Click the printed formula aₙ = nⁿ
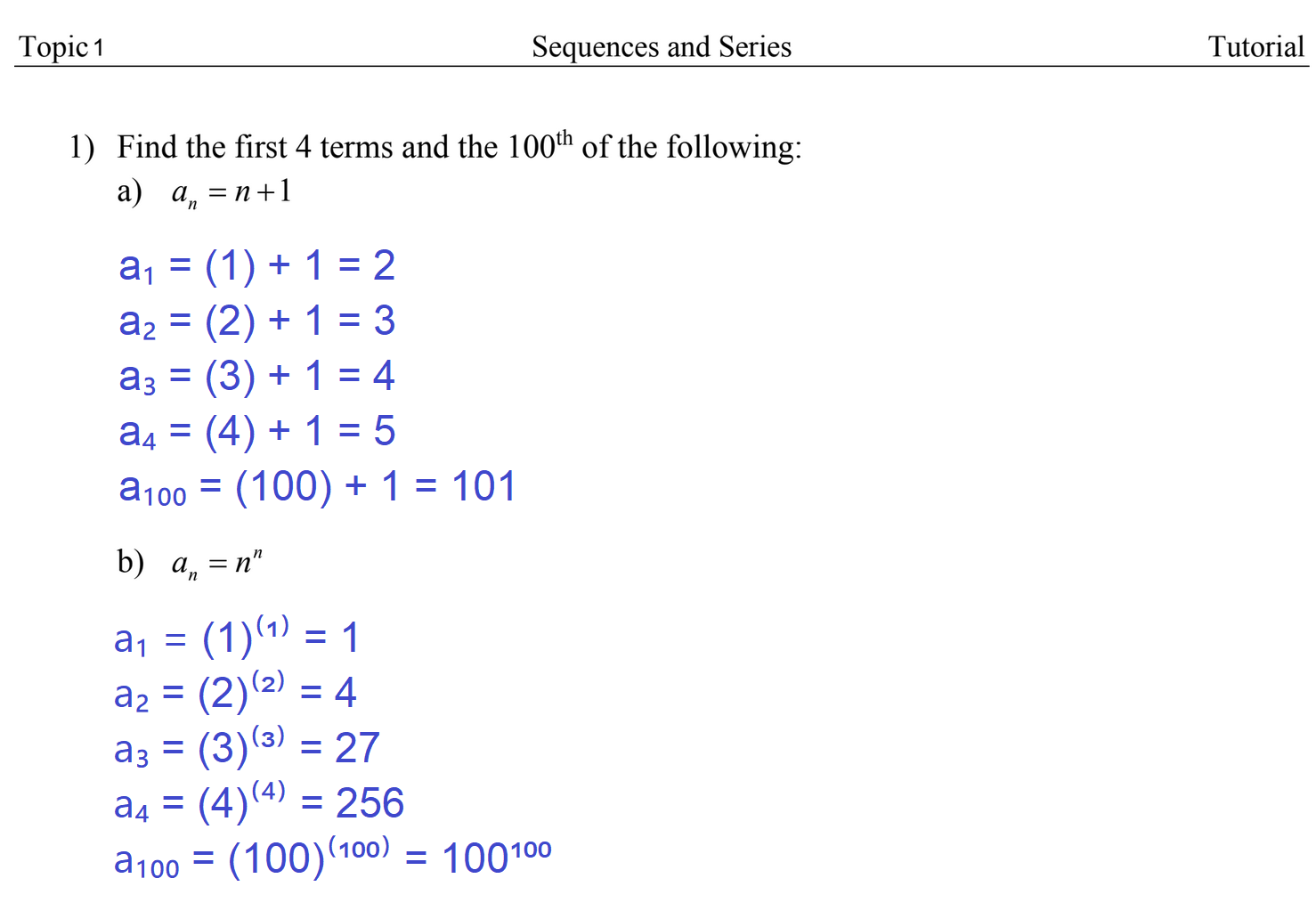 pyautogui.click(x=217, y=564)
